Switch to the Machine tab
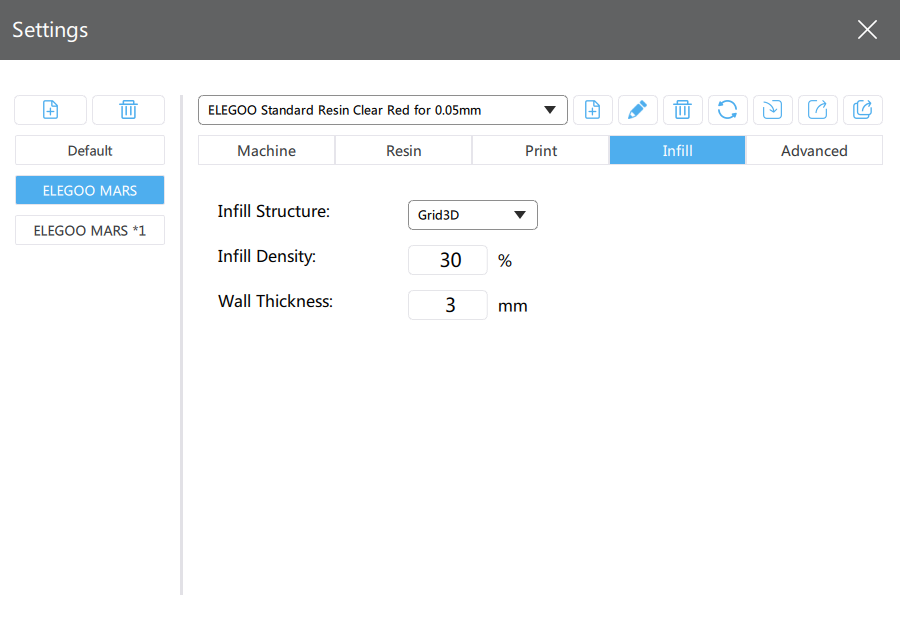The width and height of the screenshot is (900, 630). 266,150
